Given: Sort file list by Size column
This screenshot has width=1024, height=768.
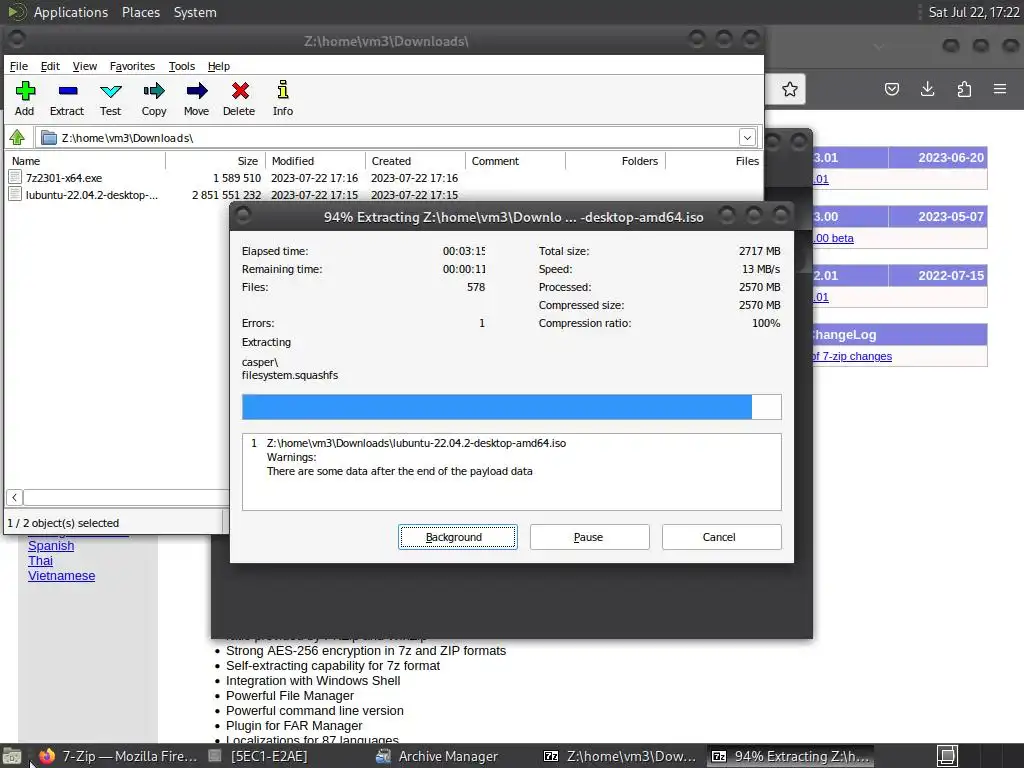Looking at the screenshot, I should tap(216, 161).
